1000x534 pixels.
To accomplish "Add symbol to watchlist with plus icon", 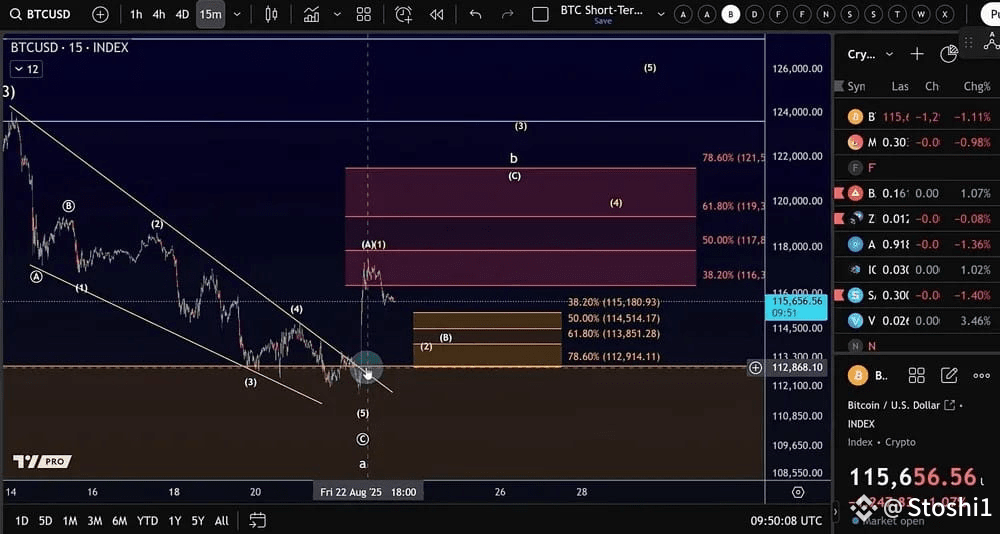I will (x=917, y=54).
